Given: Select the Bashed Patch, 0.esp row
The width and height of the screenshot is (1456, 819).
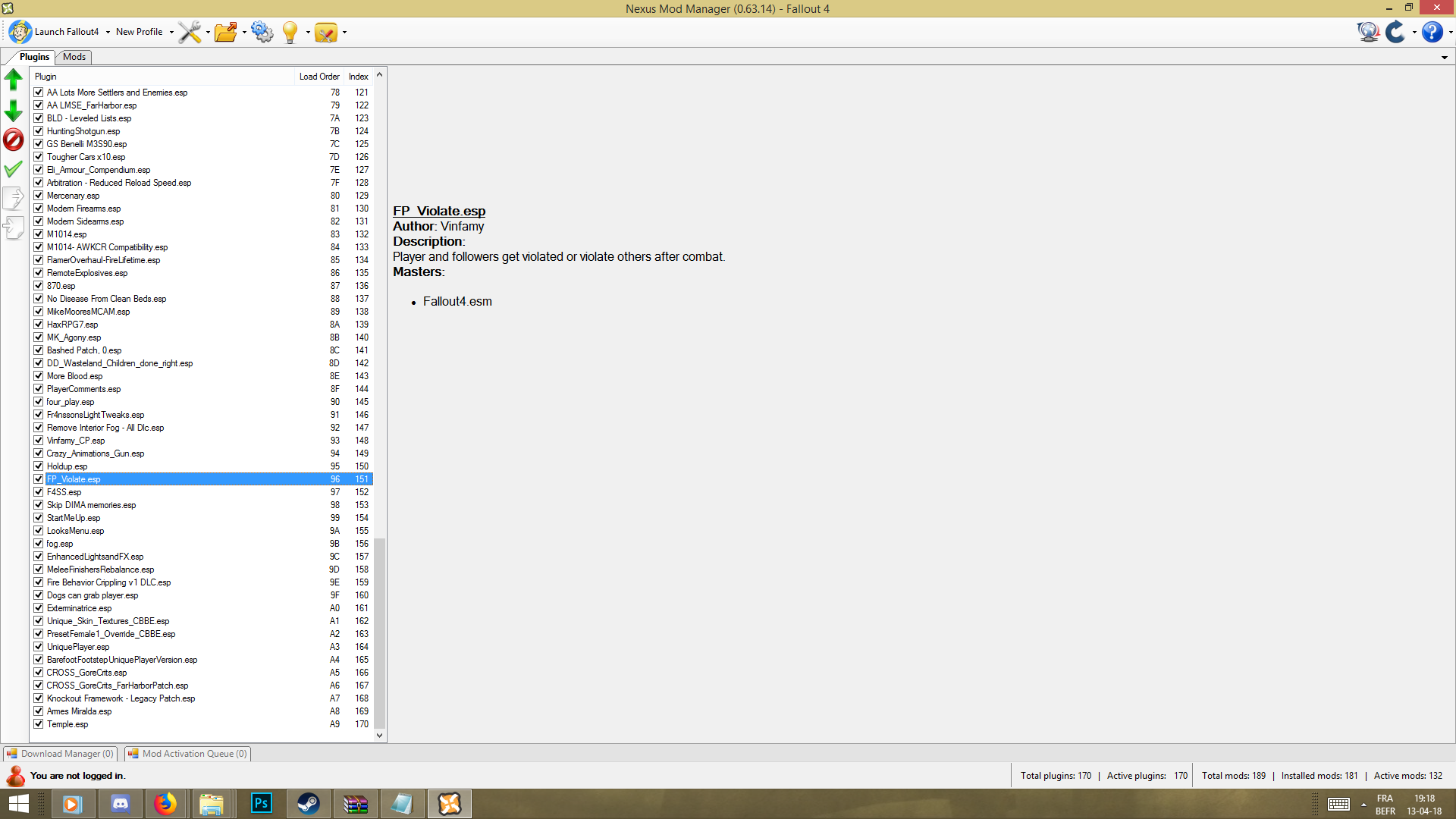Looking at the screenshot, I should (202, 350).
